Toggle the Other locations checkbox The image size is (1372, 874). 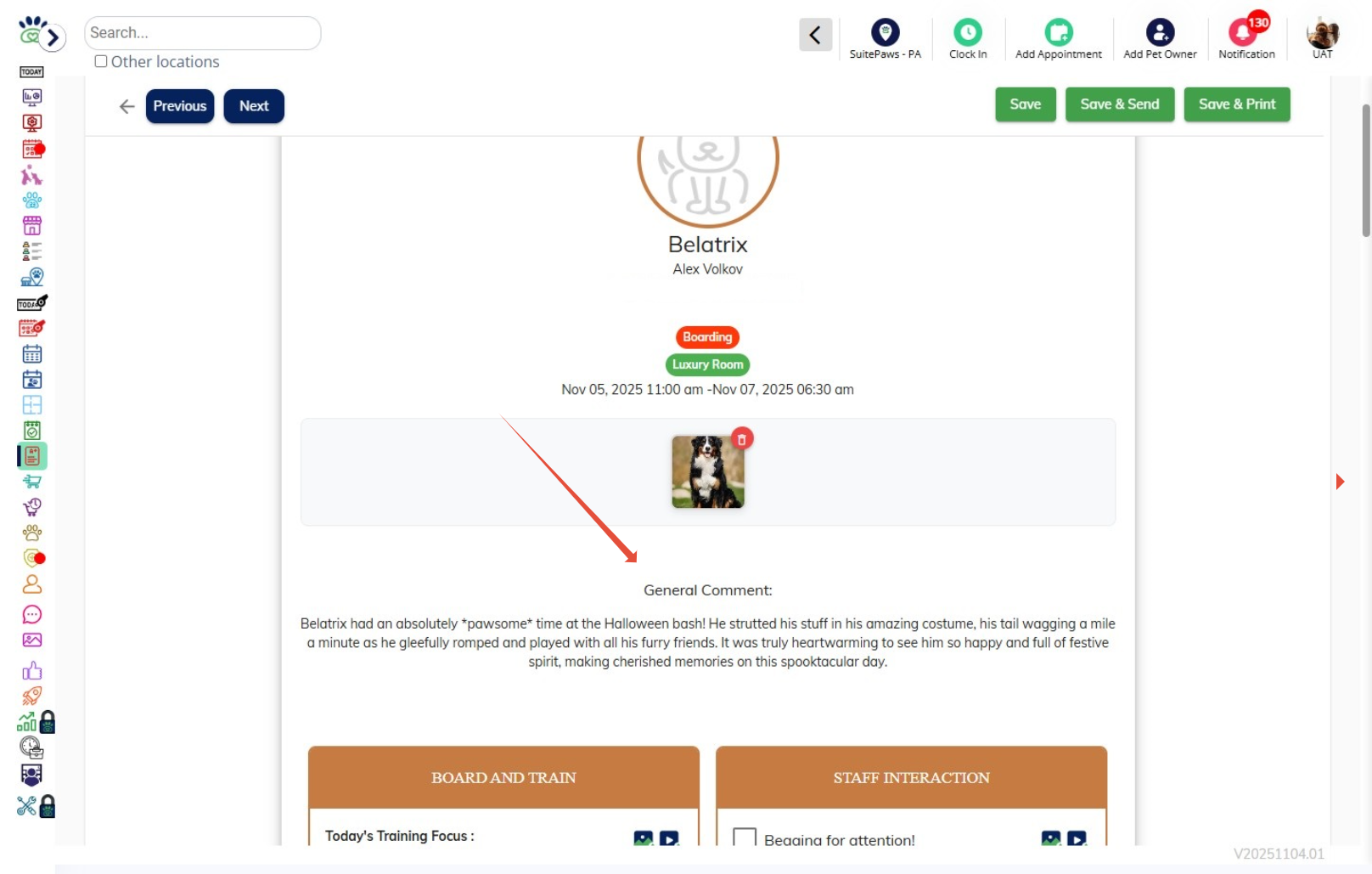point(101,61)
